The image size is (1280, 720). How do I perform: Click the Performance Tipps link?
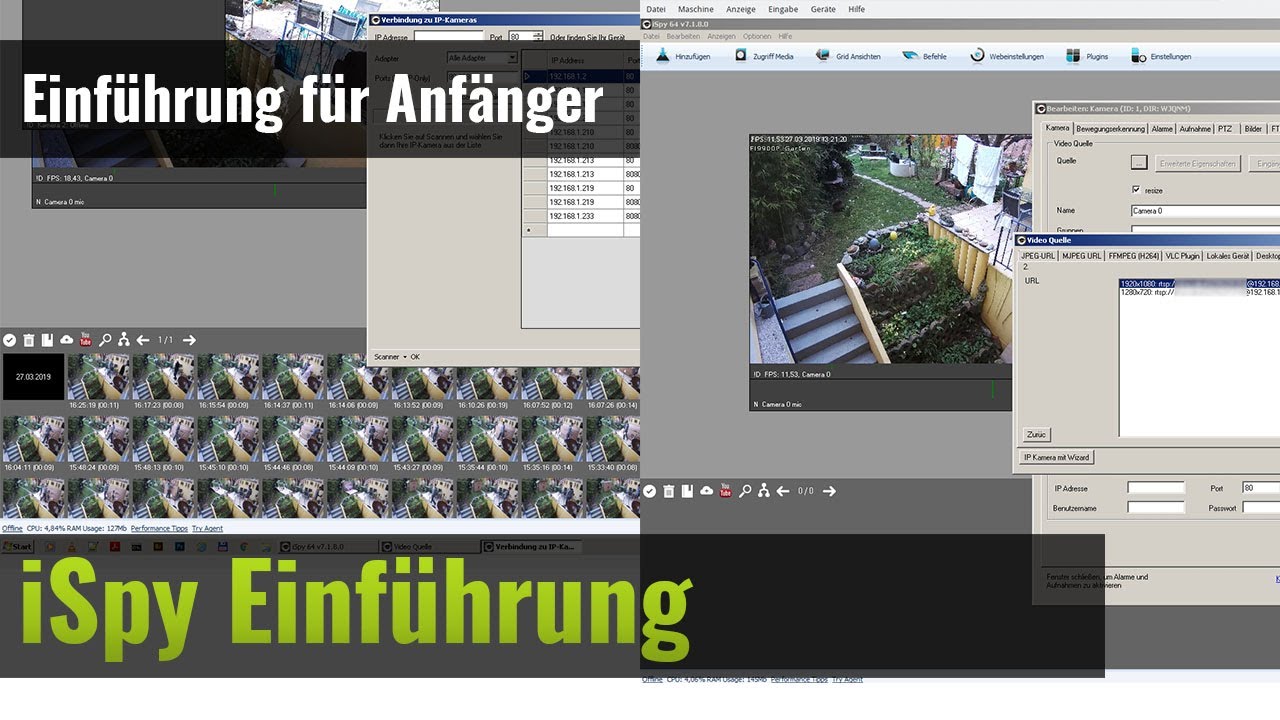pyautogui.click(x=159, y=528)
